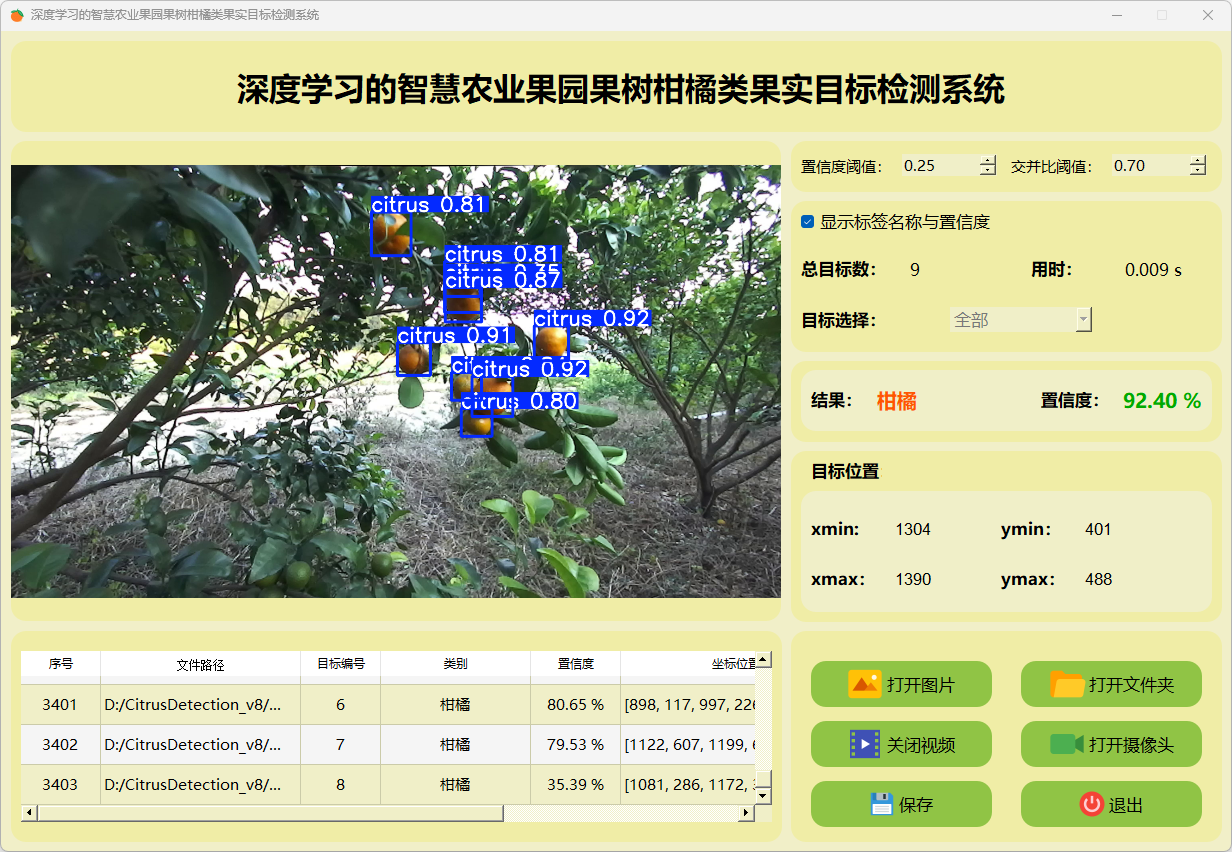1232x852 pixels.
Task: Click the 文件路径 column header
Action: coord(200,664)
